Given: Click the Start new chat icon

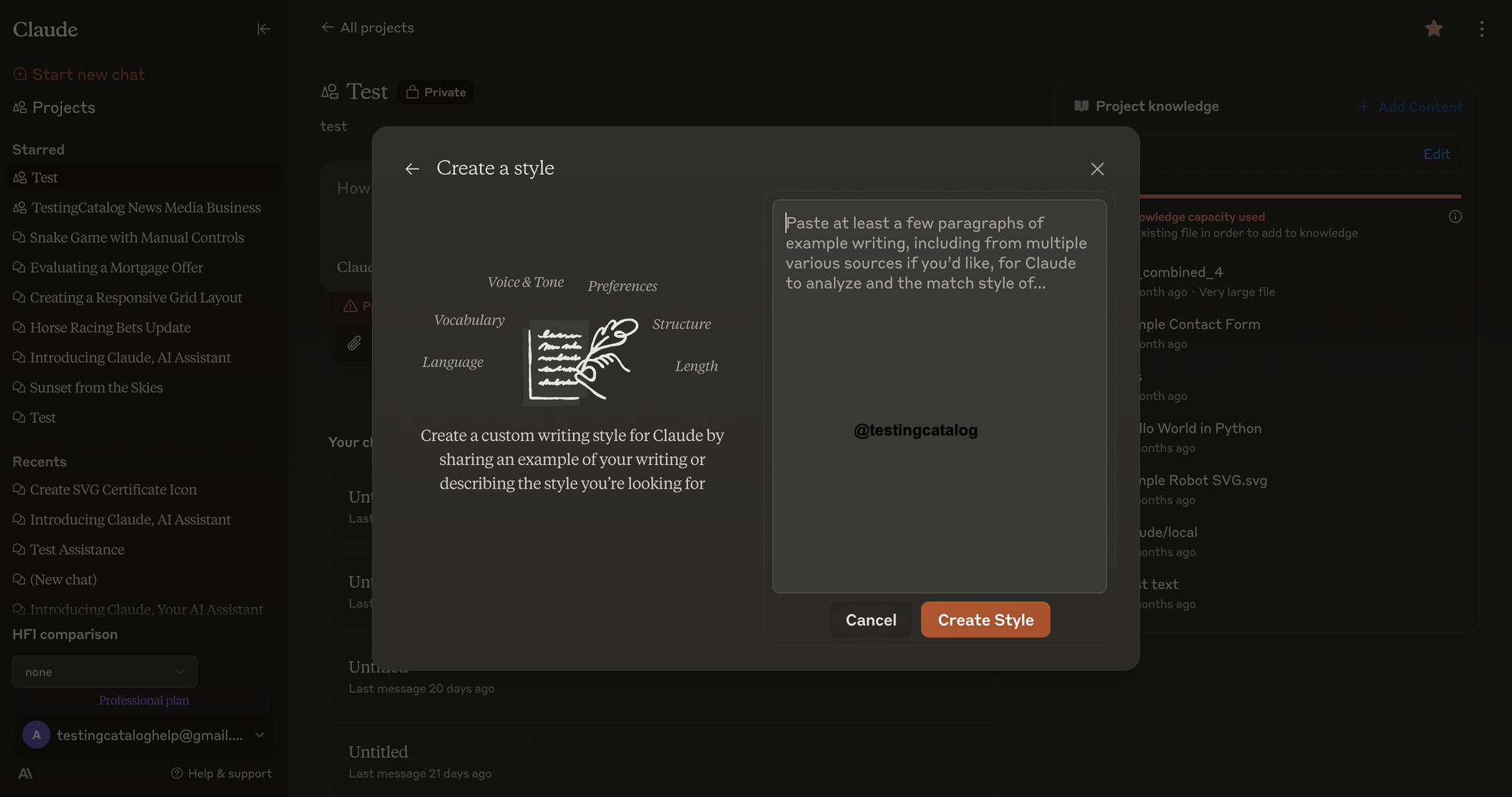Looking at the screenshot, I should (x=20, y=74).
